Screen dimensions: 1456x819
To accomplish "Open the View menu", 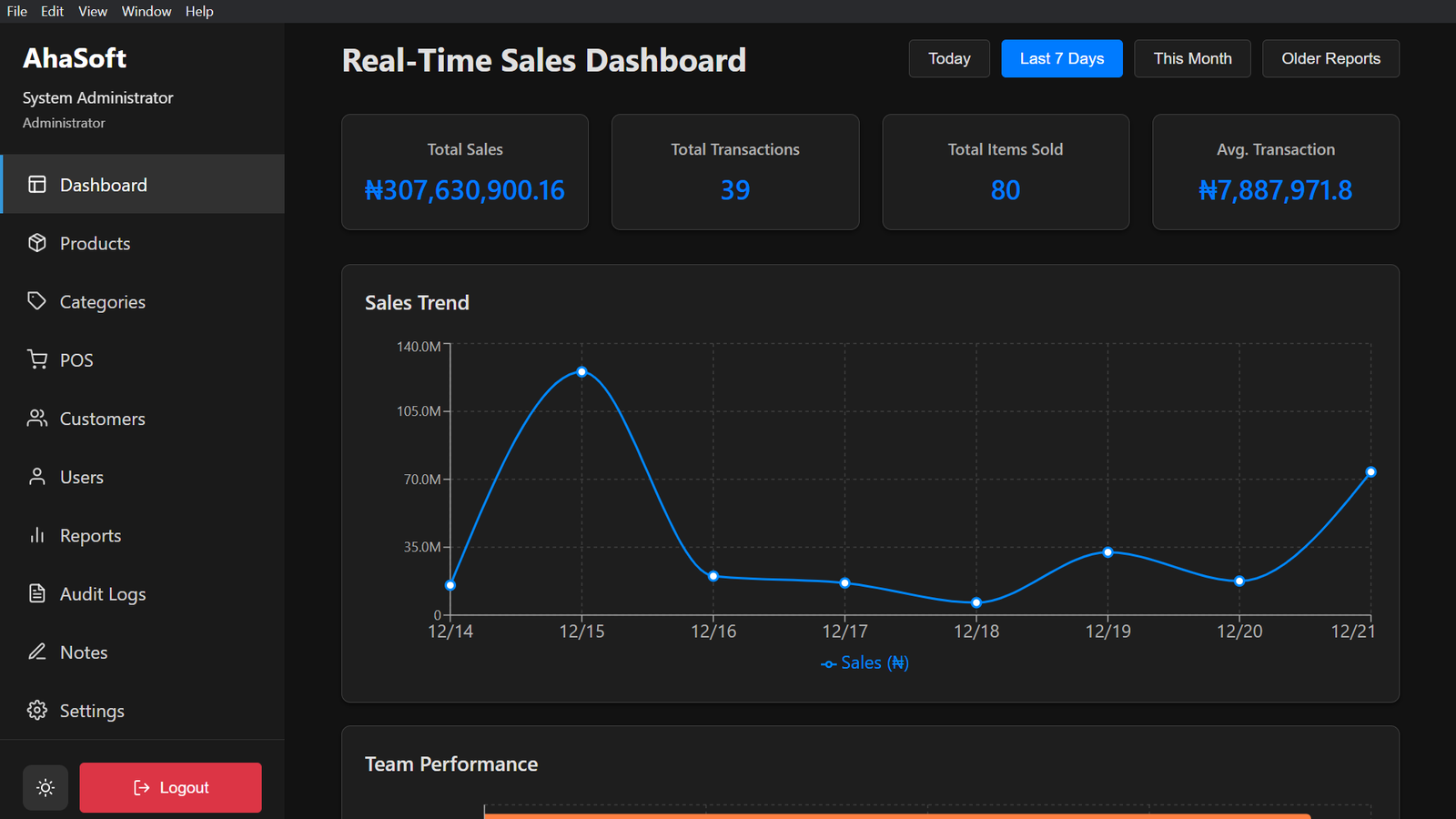I will pyautogui.click(x=92, y=11).
